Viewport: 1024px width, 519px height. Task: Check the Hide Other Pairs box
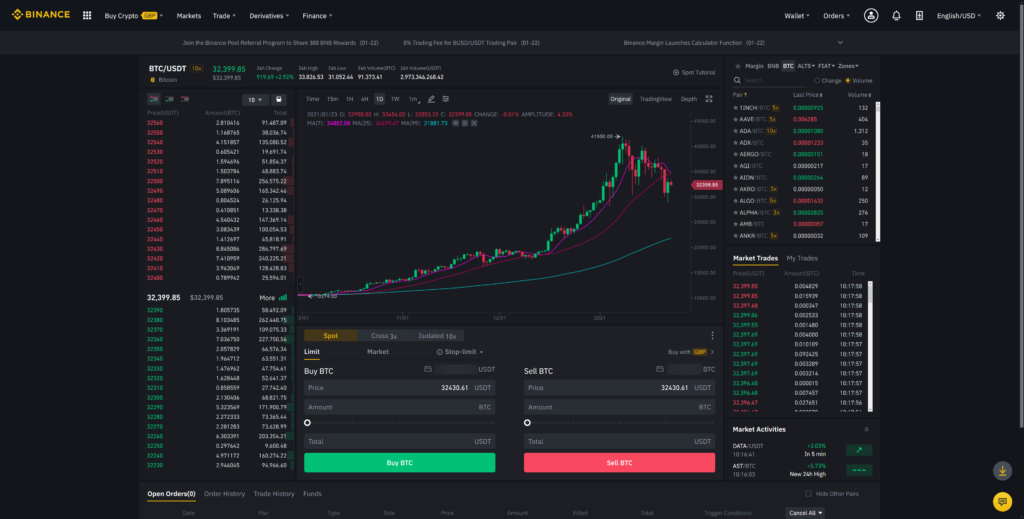(x=808, y=494)
